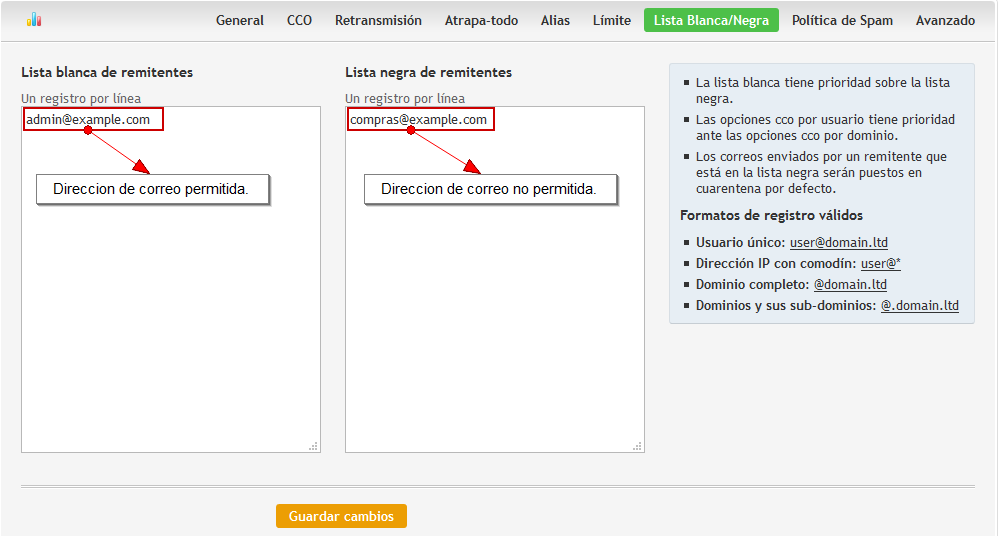Click Guardar cambios button
This screenshot has width=998, height=536.
341,516
